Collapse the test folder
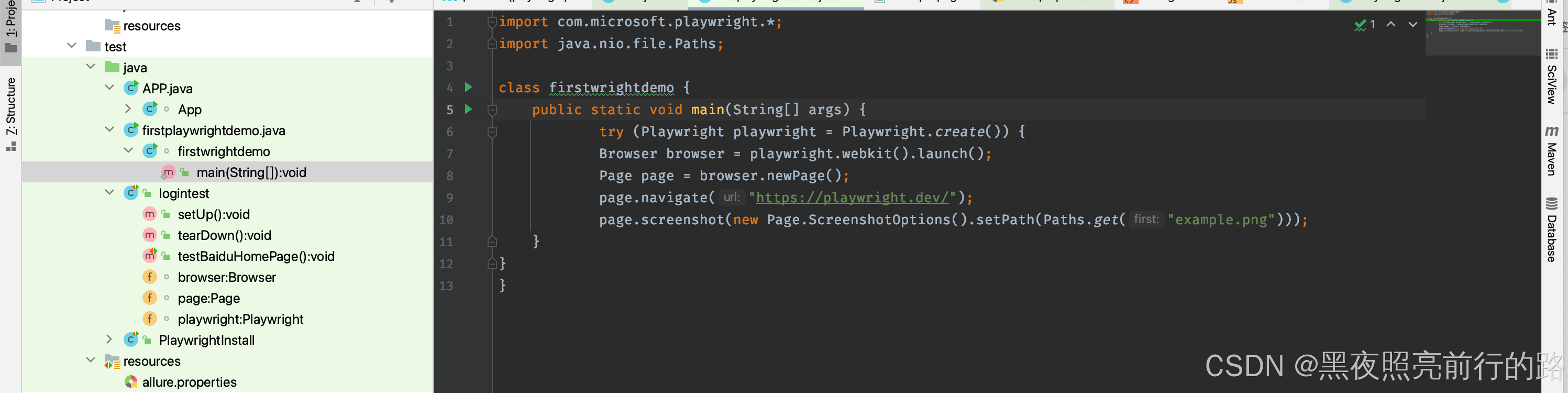 (72, 46)
